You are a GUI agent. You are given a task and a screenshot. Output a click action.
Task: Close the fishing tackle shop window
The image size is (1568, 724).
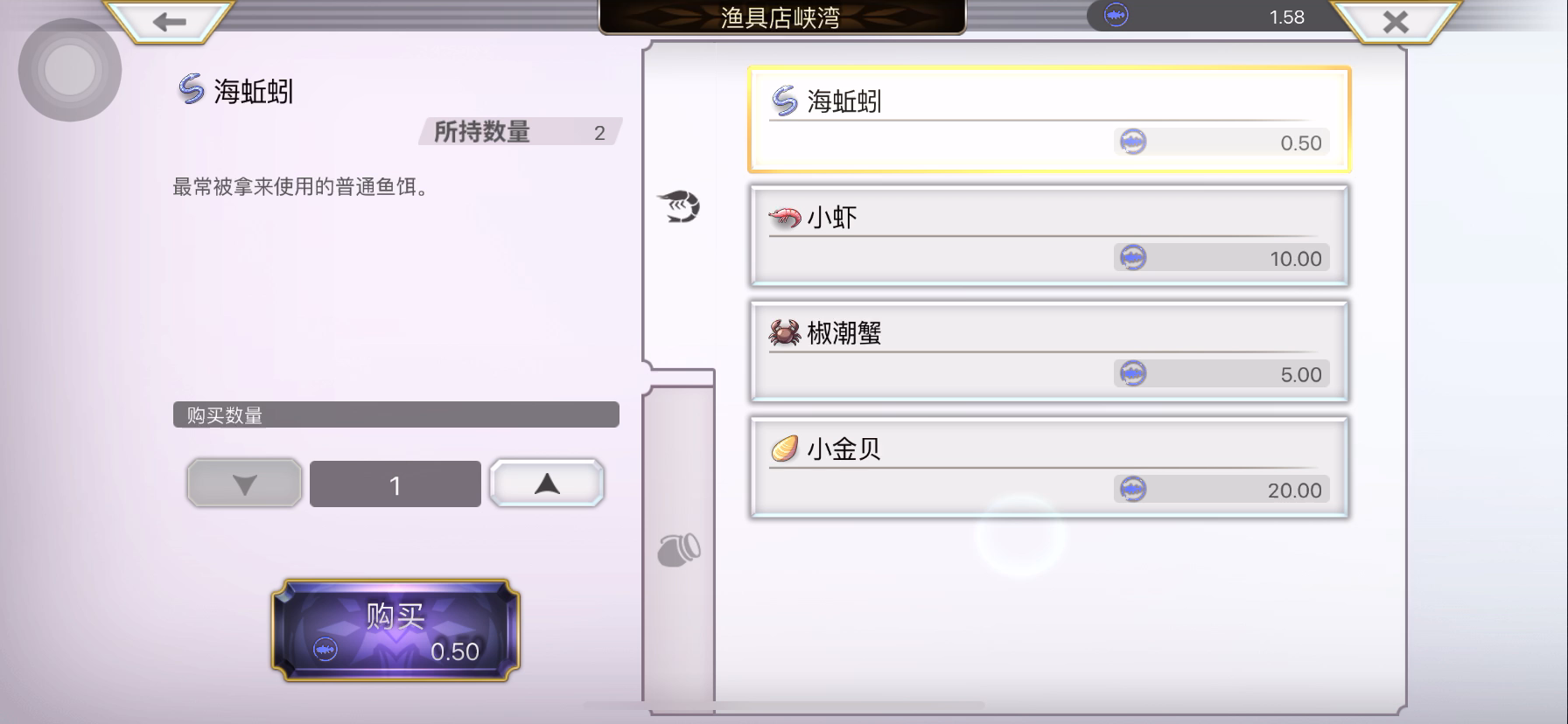pos(1396,22)
